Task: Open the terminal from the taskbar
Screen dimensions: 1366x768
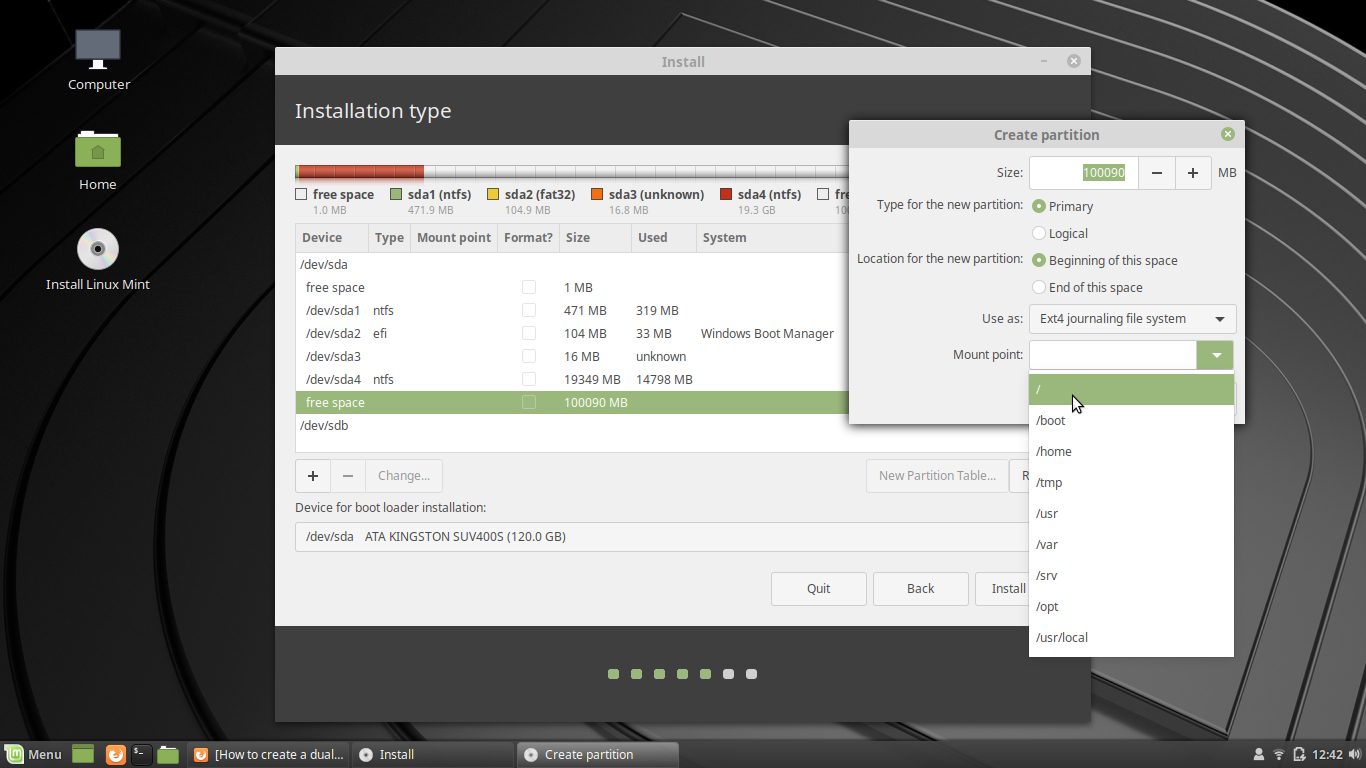Action: [141, 754]
